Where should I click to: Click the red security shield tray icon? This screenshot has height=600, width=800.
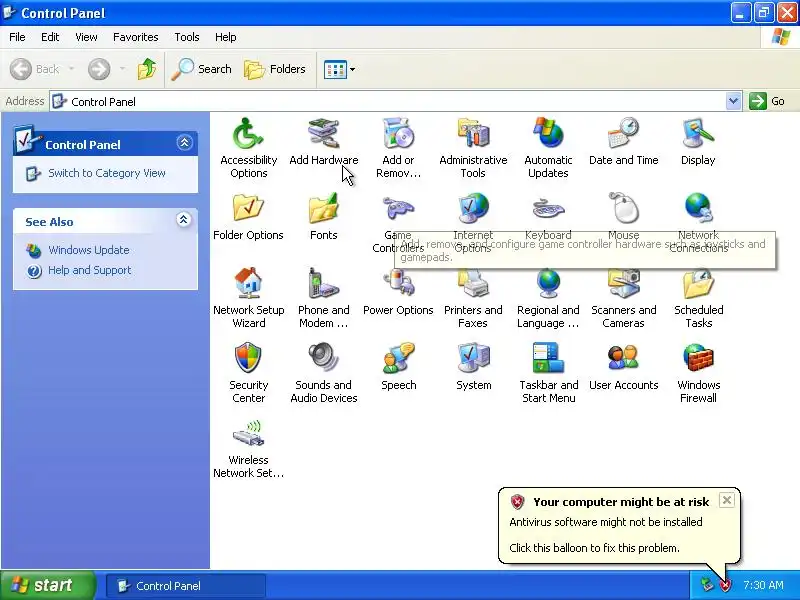725,585
